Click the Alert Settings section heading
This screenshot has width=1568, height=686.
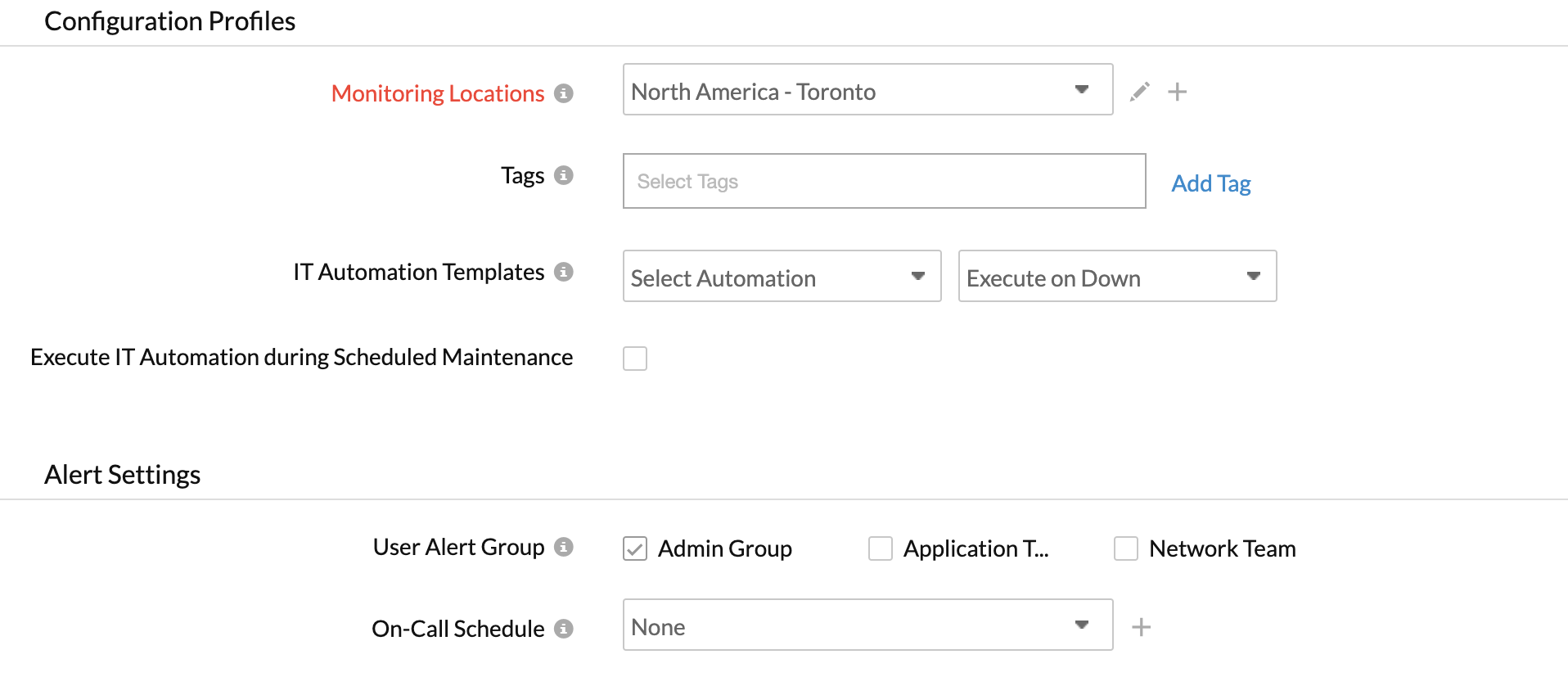point(123,475)
